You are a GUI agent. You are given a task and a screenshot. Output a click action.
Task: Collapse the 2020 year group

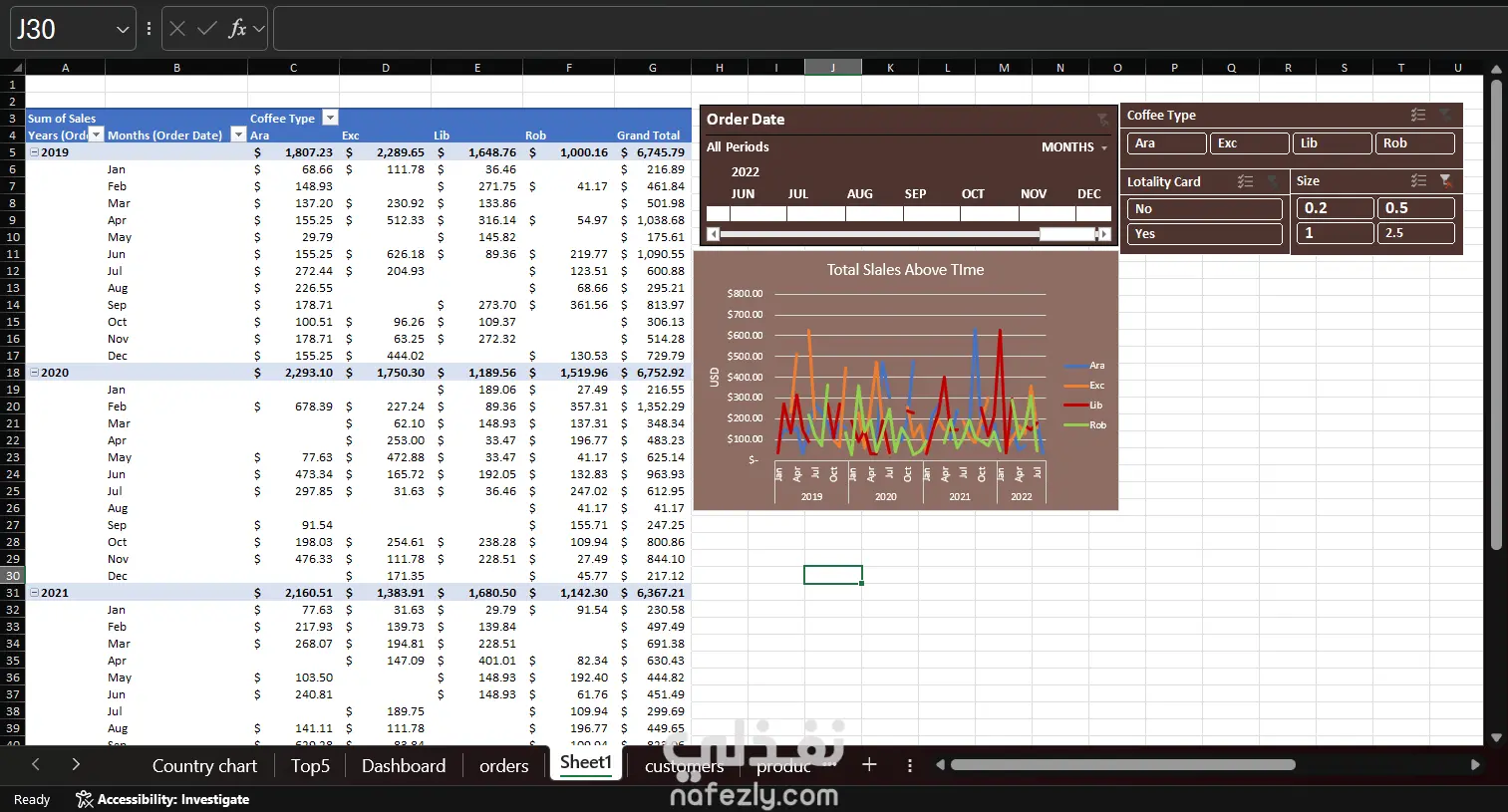coord(35,373)
